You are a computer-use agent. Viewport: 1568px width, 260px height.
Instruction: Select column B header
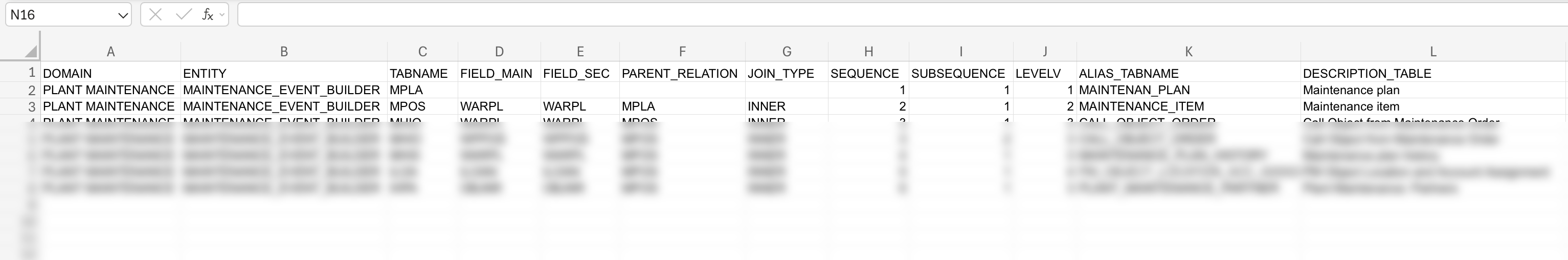coord(284,52)
